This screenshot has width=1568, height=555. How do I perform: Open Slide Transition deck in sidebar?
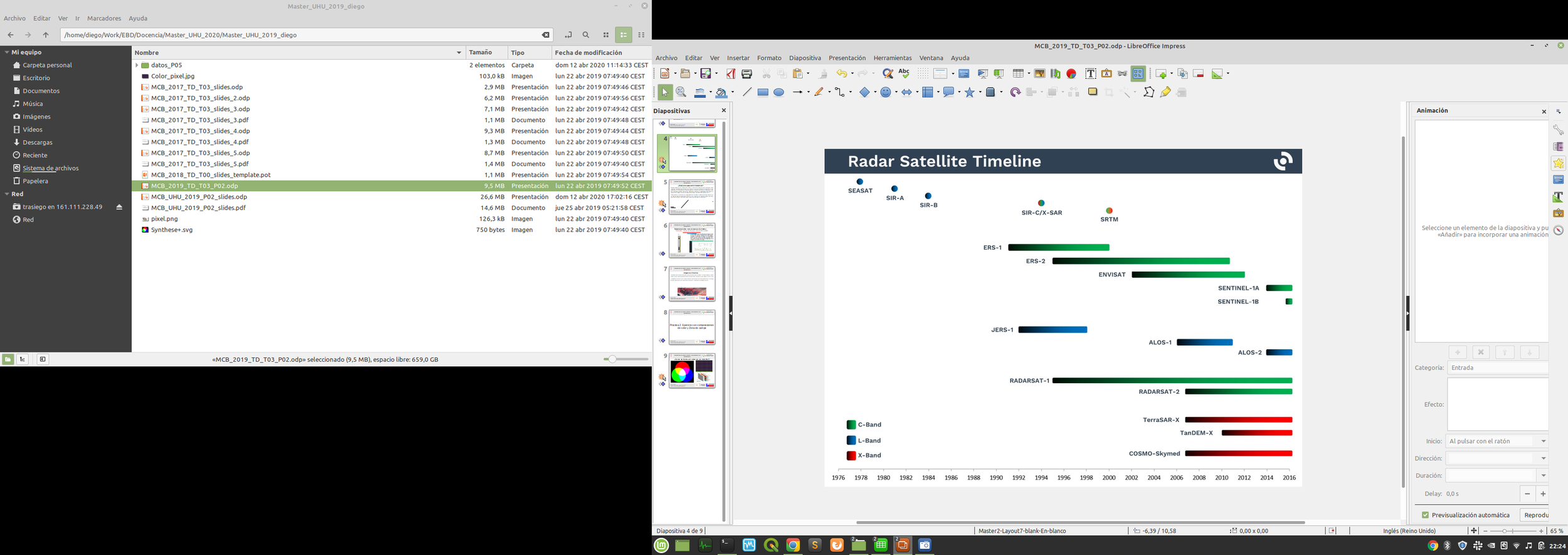[1558, 147]
